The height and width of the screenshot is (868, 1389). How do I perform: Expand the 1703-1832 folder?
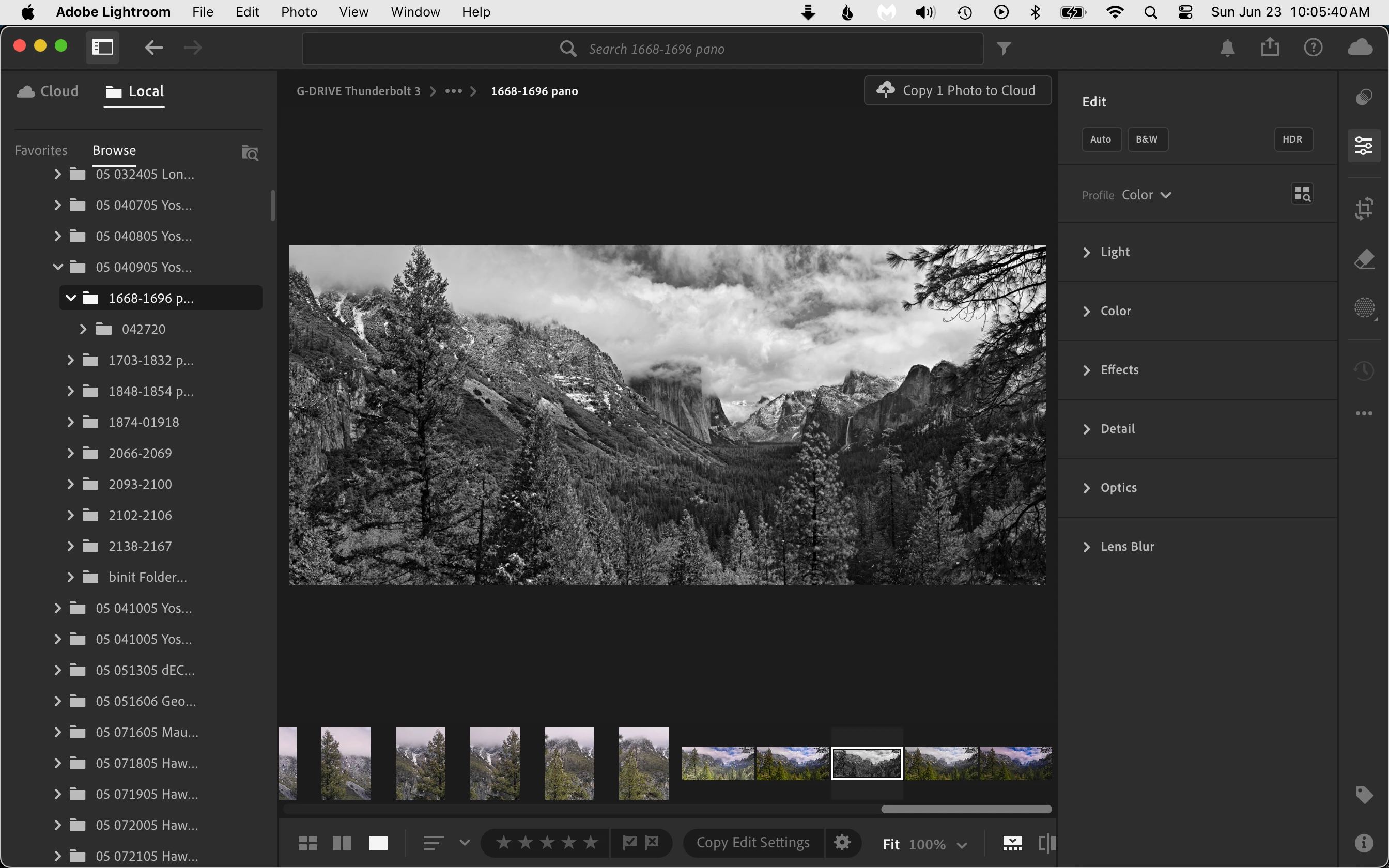71,360
